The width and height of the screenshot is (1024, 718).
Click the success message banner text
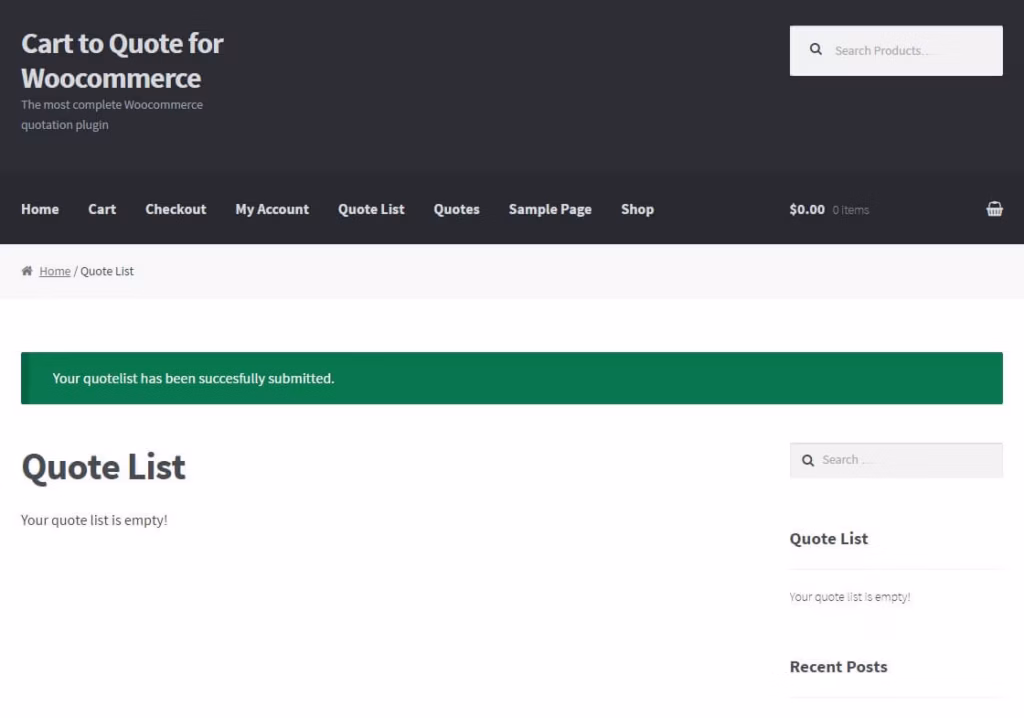193,378
